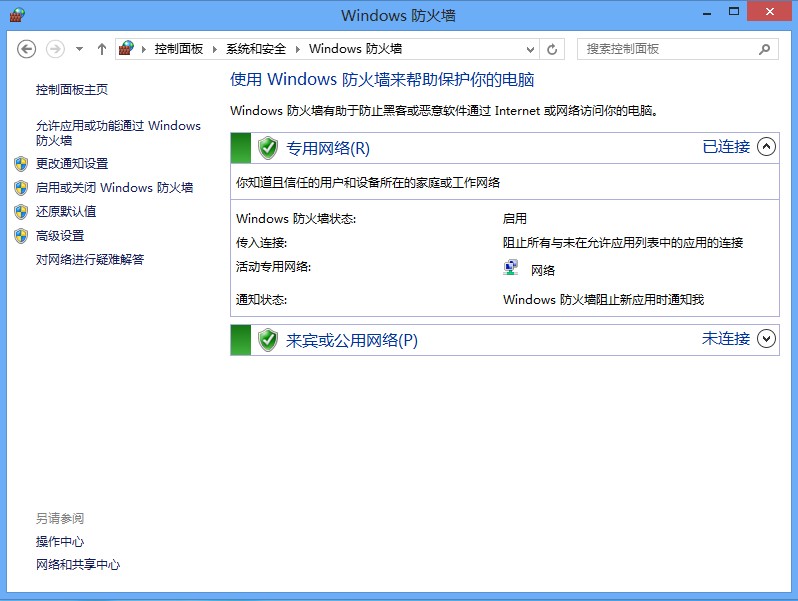The height and width of the screenshot is (601, 798).
Task: Open the recent locations dropdown arrow
Action: point(79,49)
